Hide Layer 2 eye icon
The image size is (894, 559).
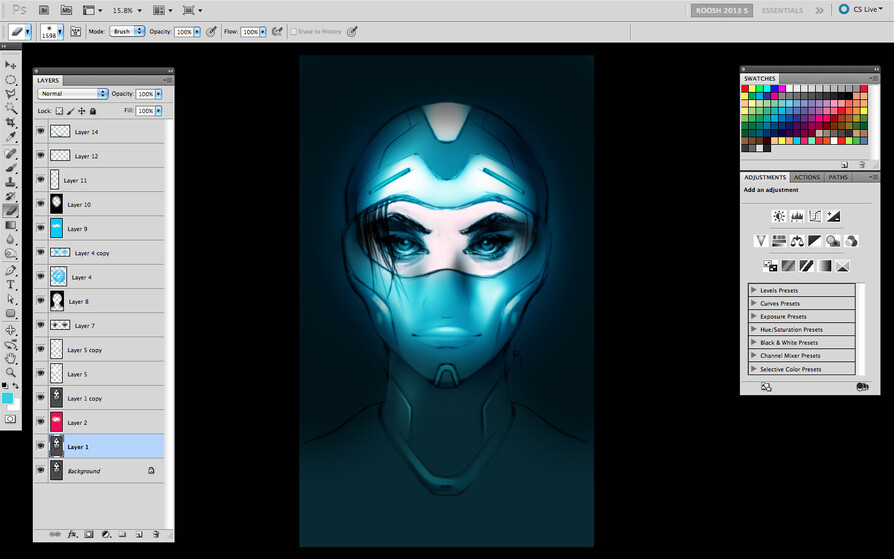(x=40, y=422)
